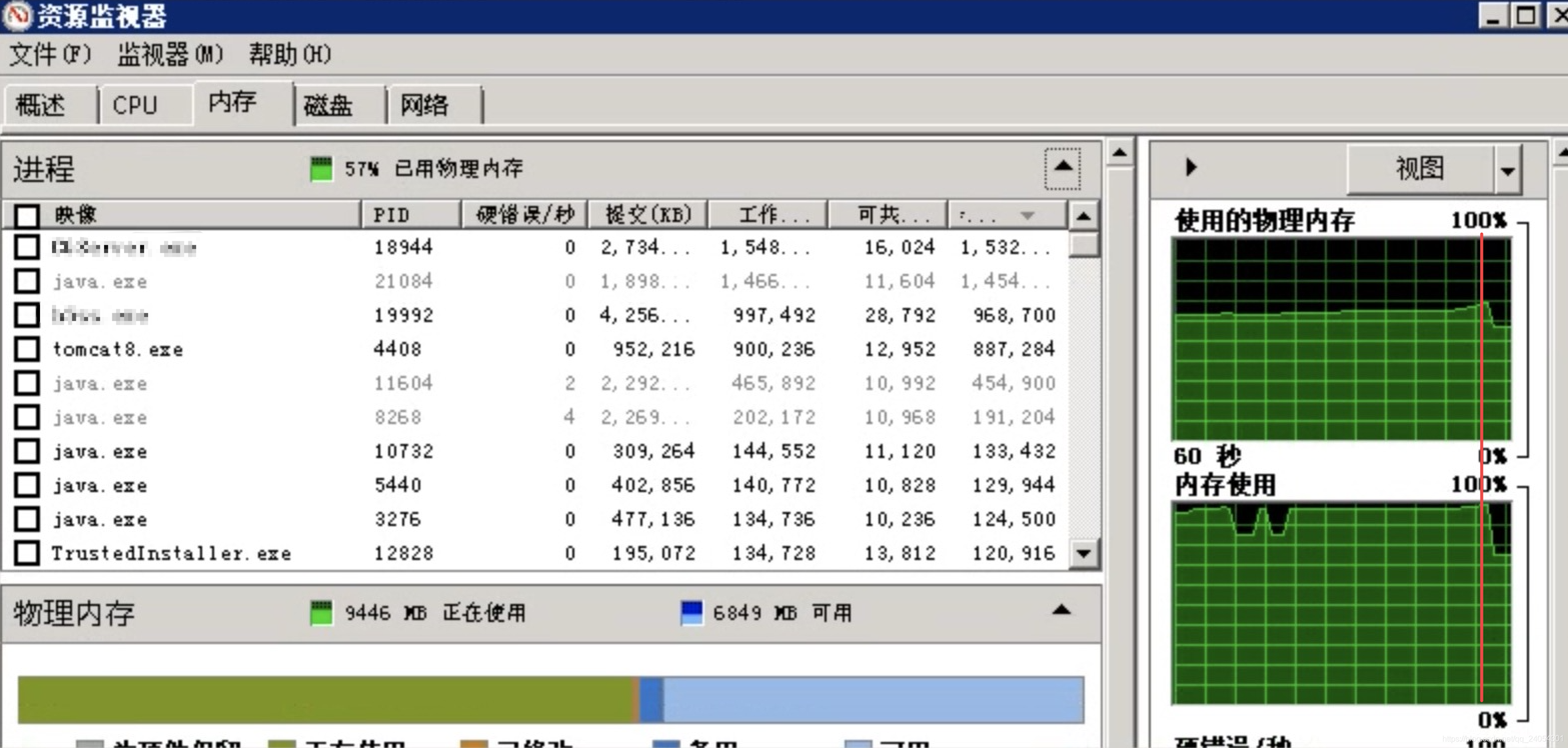Check the box for java.exe PID 5440
This screenshot has height=748, width=1568.
click(28, 485)
